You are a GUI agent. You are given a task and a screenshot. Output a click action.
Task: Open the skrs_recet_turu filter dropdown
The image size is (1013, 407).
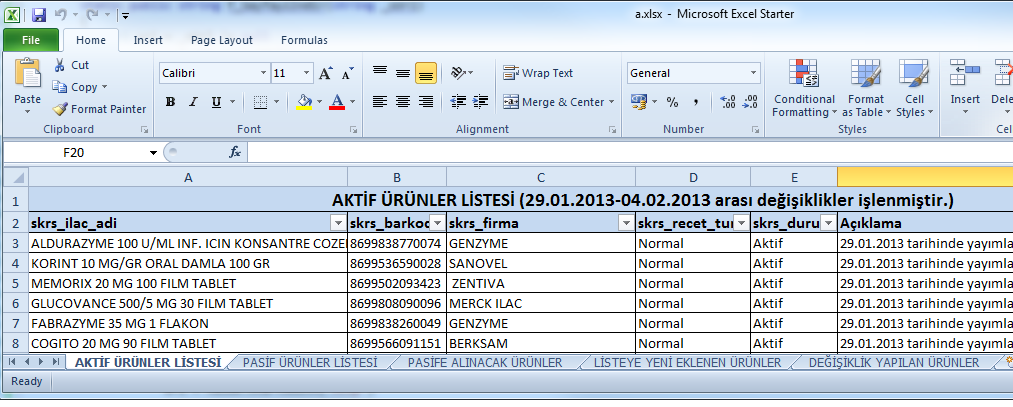click(x=741, y=224)
